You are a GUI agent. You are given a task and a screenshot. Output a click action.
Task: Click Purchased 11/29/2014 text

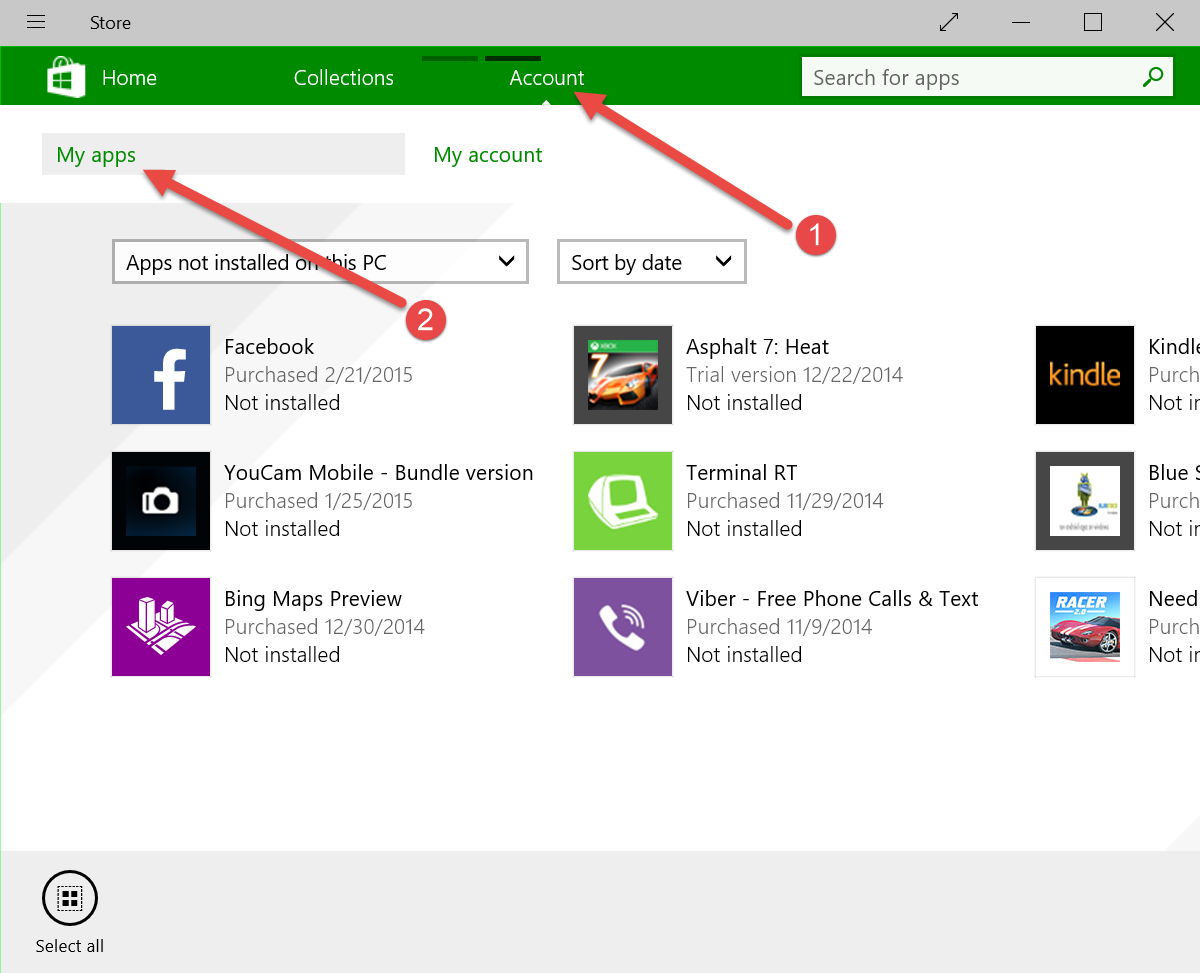click(785, 501)
